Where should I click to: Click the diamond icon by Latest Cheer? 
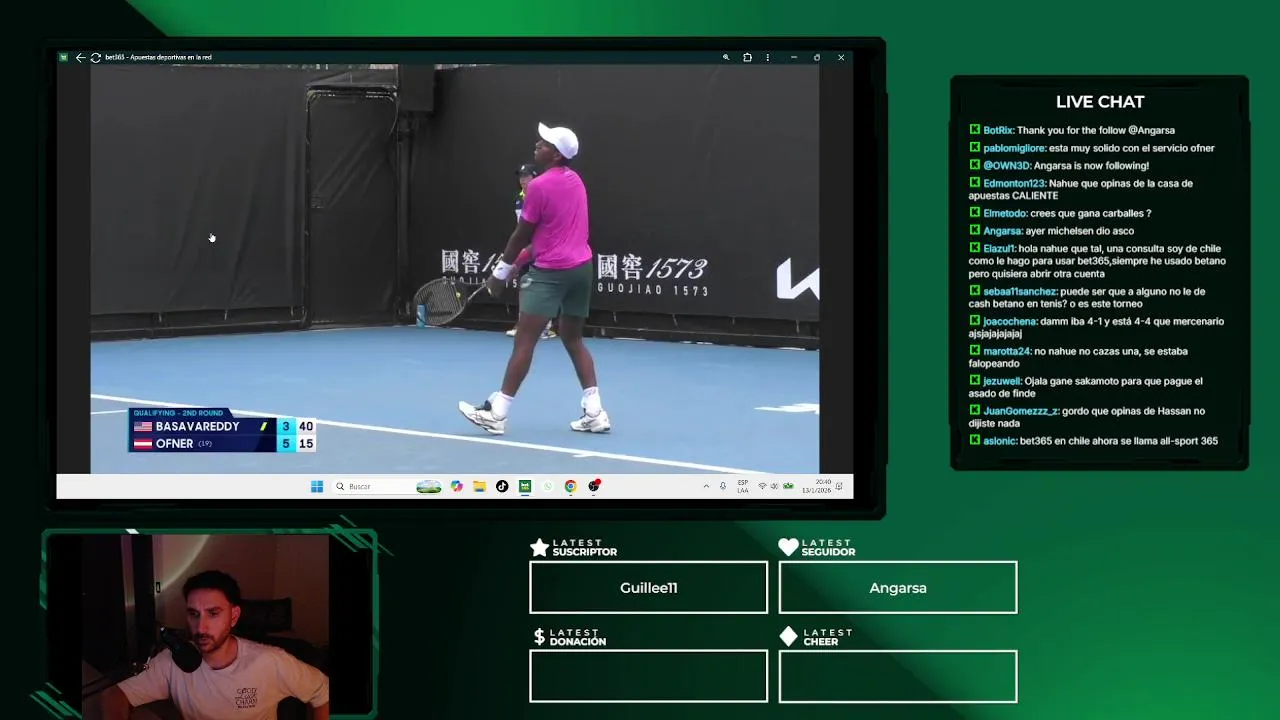tap(788, 637)
